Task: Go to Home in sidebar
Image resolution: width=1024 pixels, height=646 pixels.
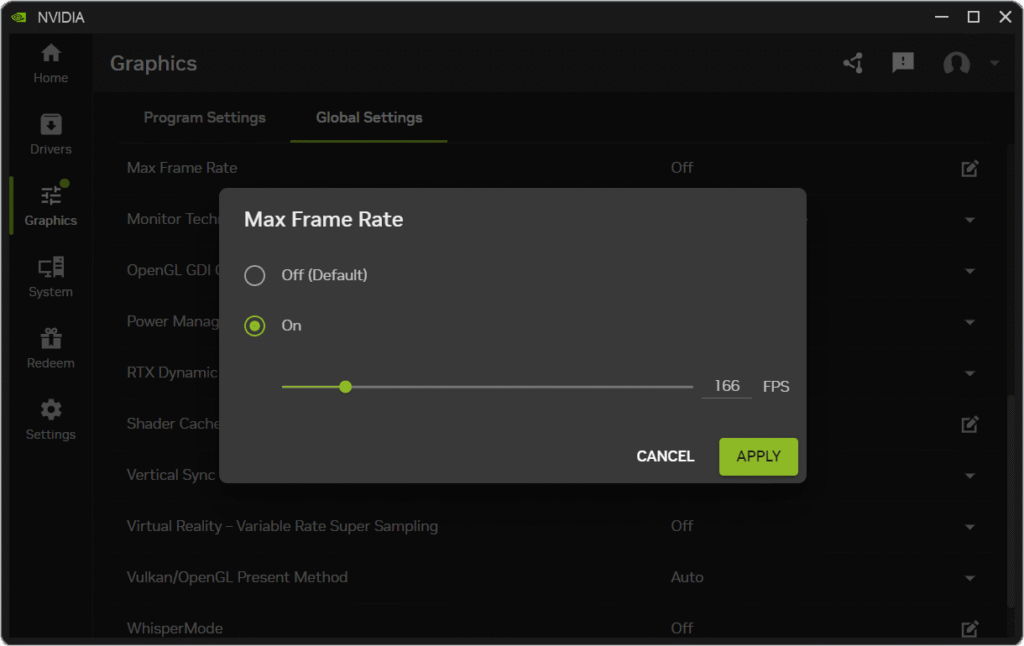Action: tap(50, 63)
